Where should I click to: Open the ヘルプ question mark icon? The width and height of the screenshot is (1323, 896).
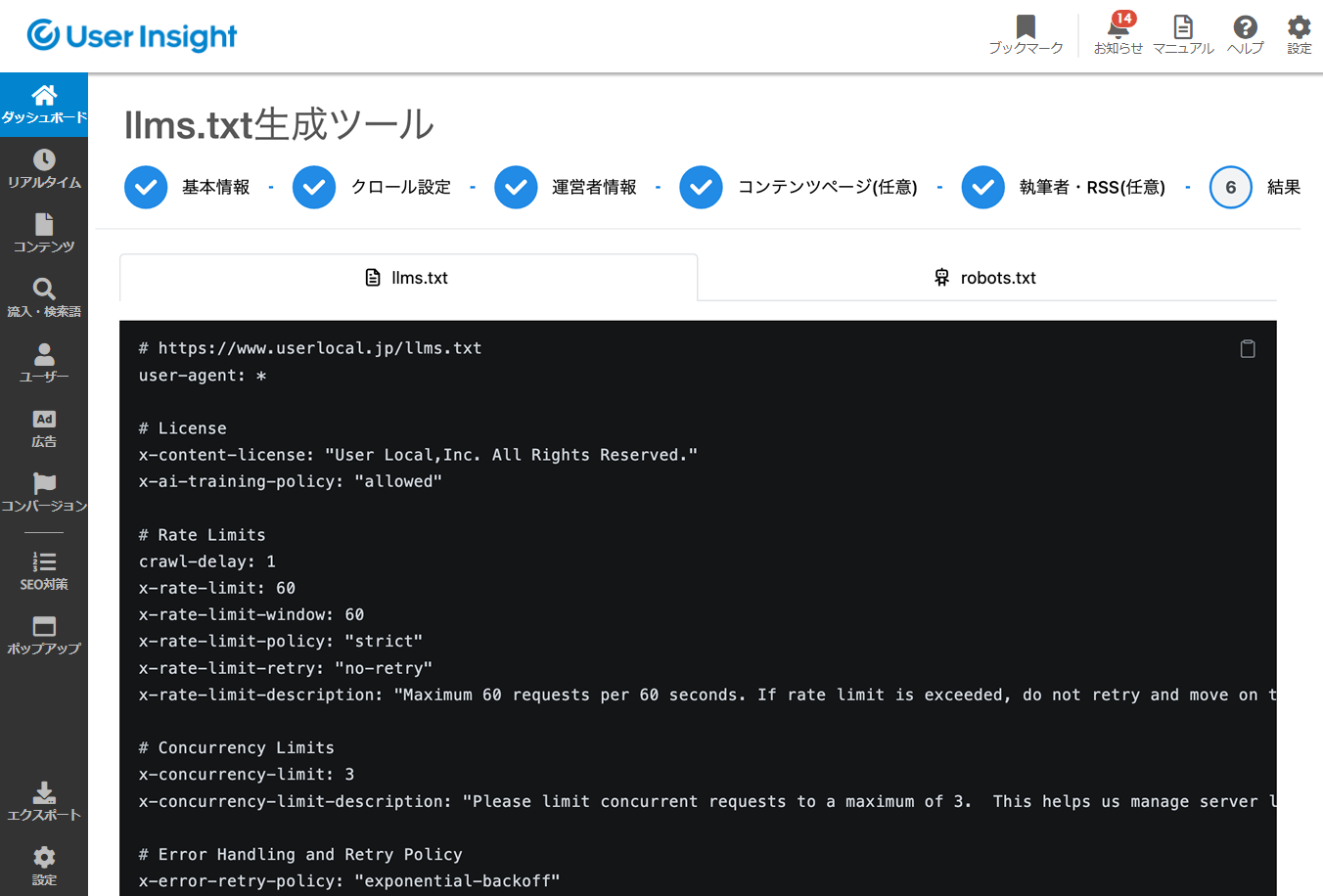pos(1245,26)
